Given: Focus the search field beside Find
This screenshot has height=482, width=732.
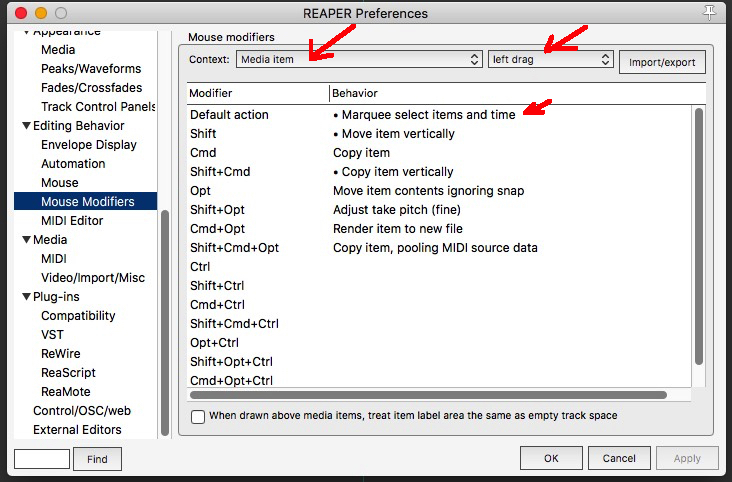Looking at the screenshot, I should click(x=42, y=459).
